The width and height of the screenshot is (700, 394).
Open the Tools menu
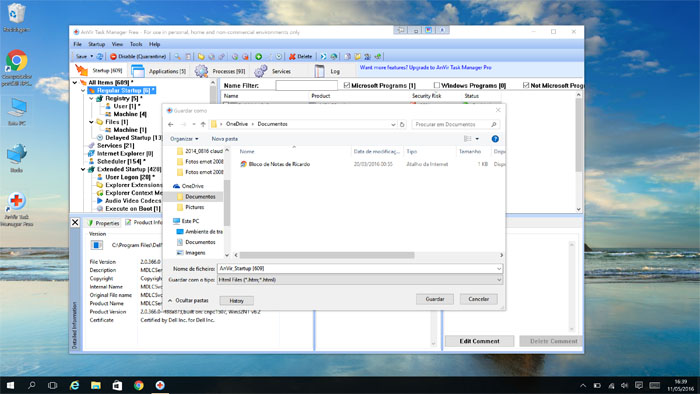[136, 44]
